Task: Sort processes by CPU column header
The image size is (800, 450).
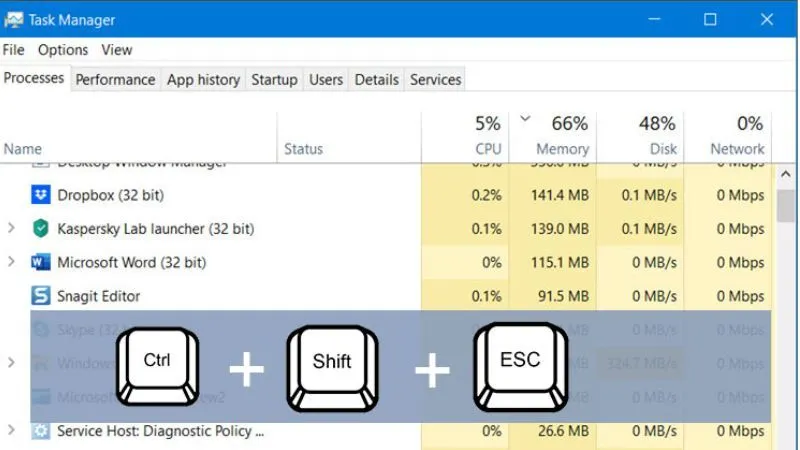Action: pos(487,149)
